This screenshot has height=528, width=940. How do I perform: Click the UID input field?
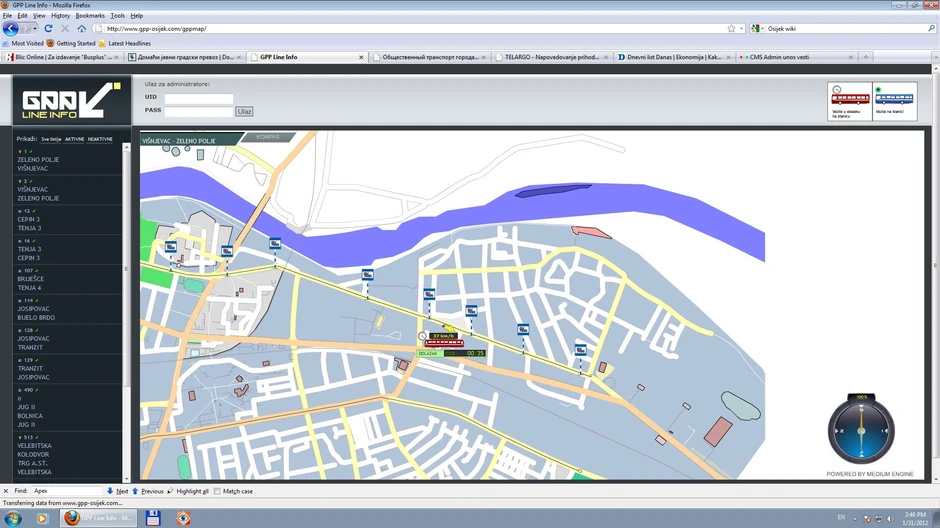click(x=199, y=98)
